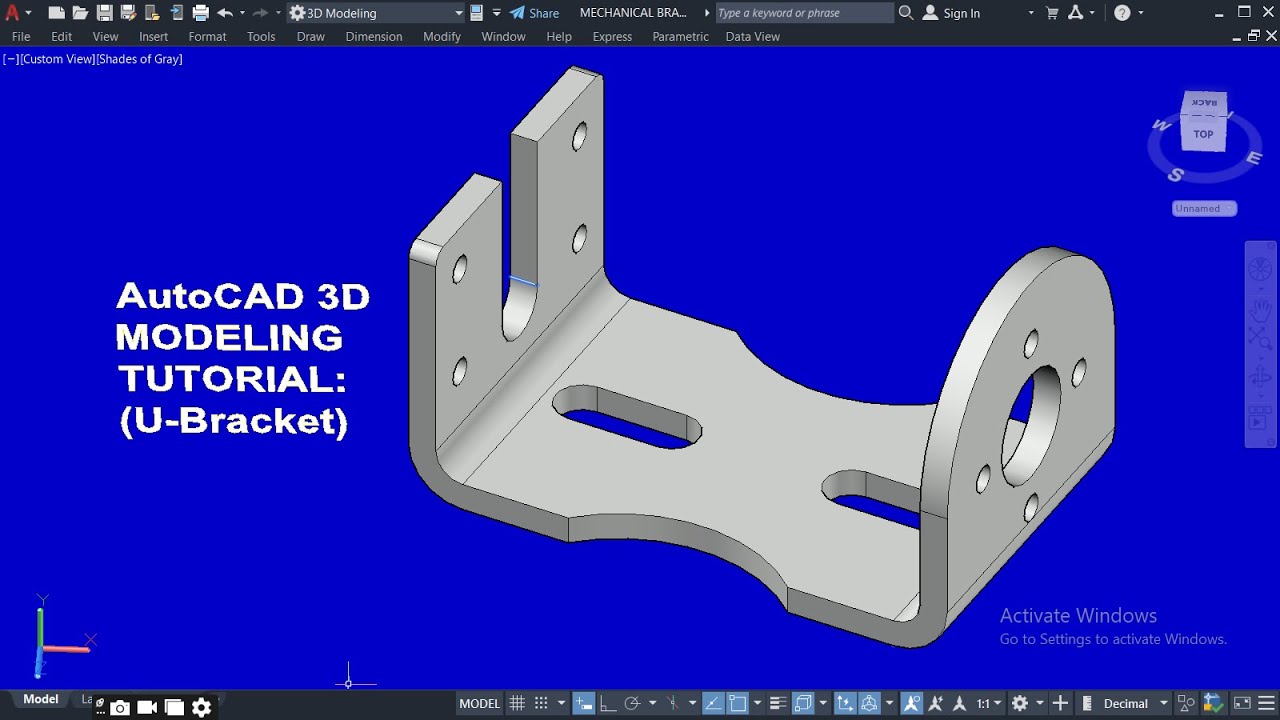Undo the last action
Screen dimensions: 1280x720
[x=225, y=13]
